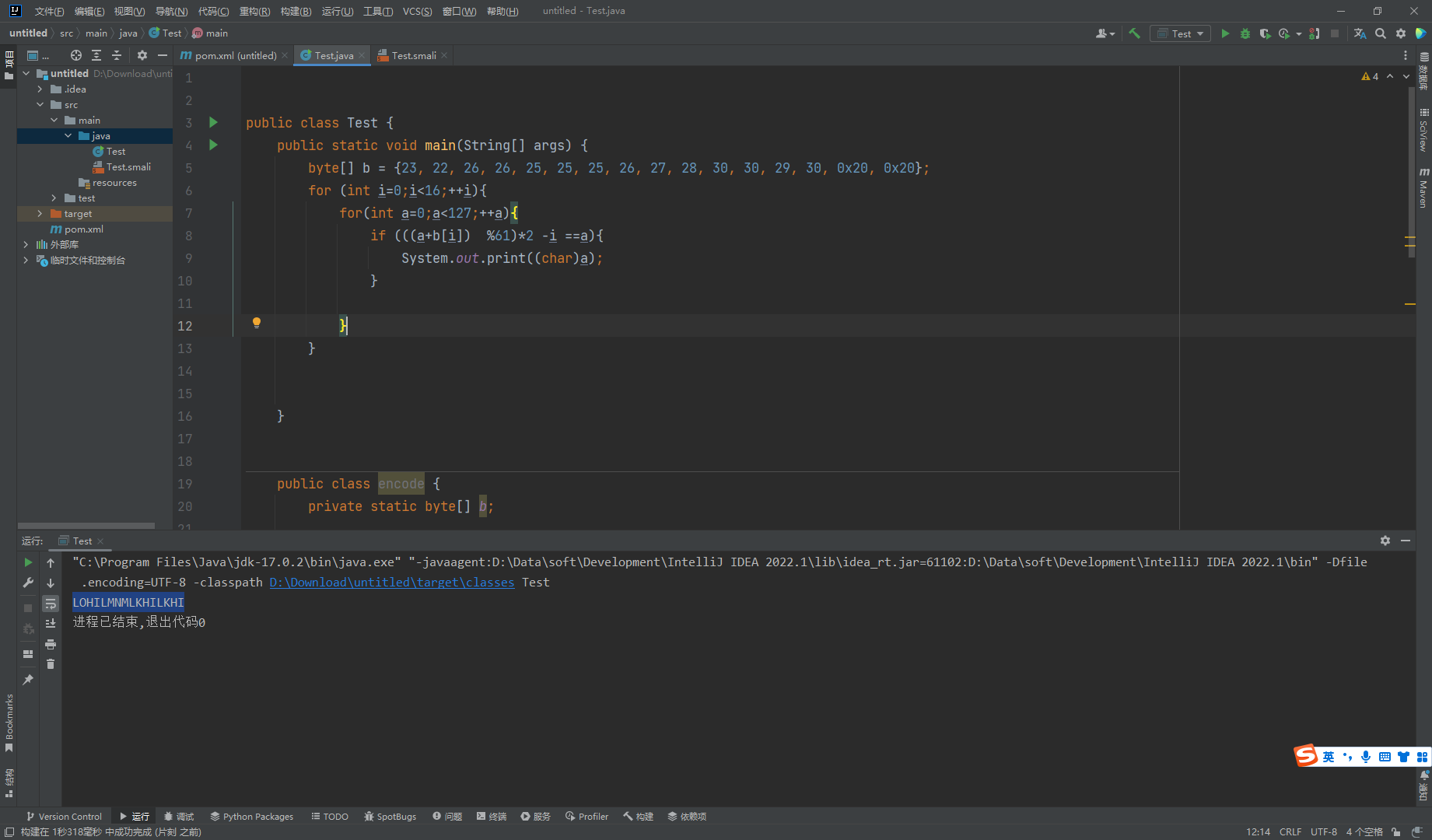Expand the 外部库 node in project tree

tap(26, 244)
